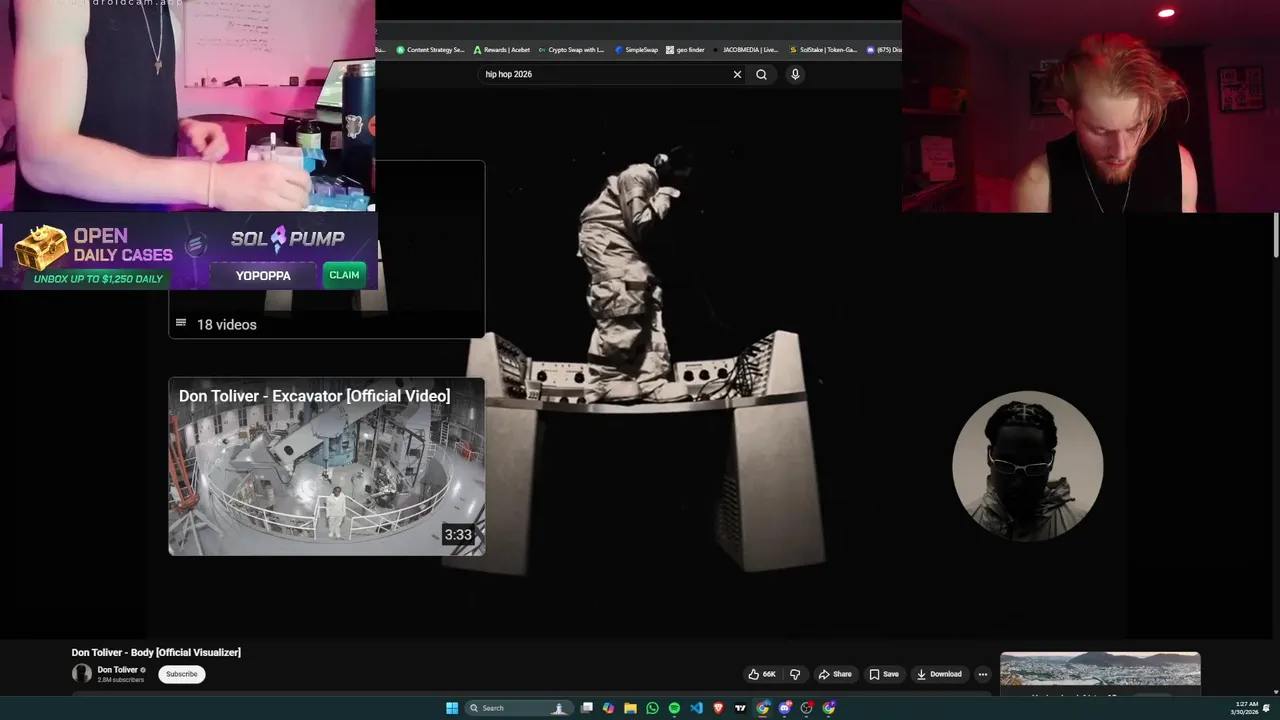Click the circular artist avatar overlay

1028,466
